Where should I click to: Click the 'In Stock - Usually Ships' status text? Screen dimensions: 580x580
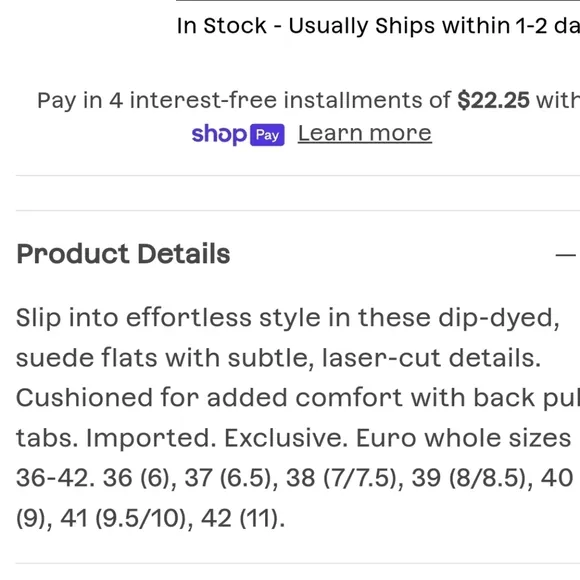(x=378, y=26)
